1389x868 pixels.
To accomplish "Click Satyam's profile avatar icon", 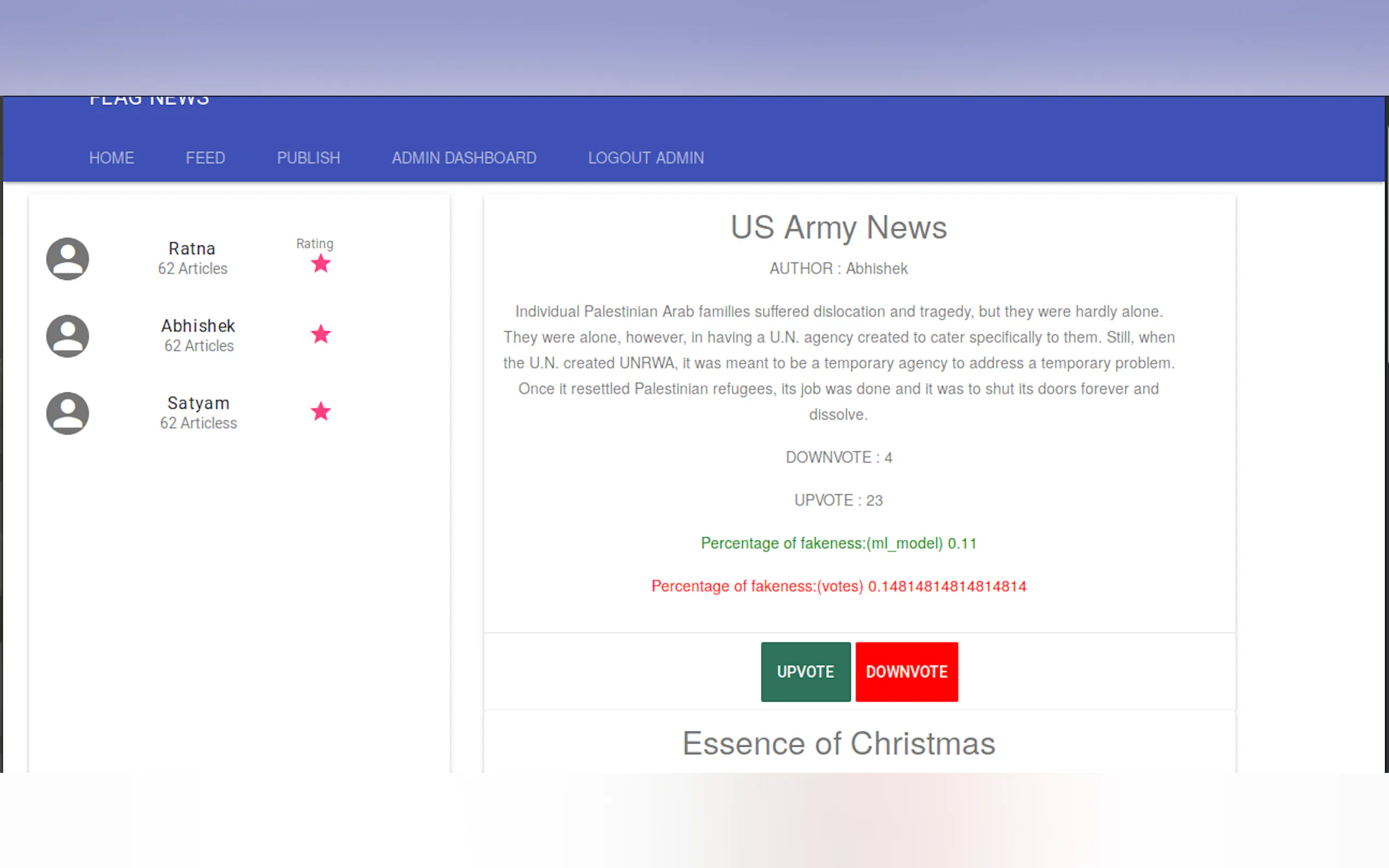I will (68, 413).
